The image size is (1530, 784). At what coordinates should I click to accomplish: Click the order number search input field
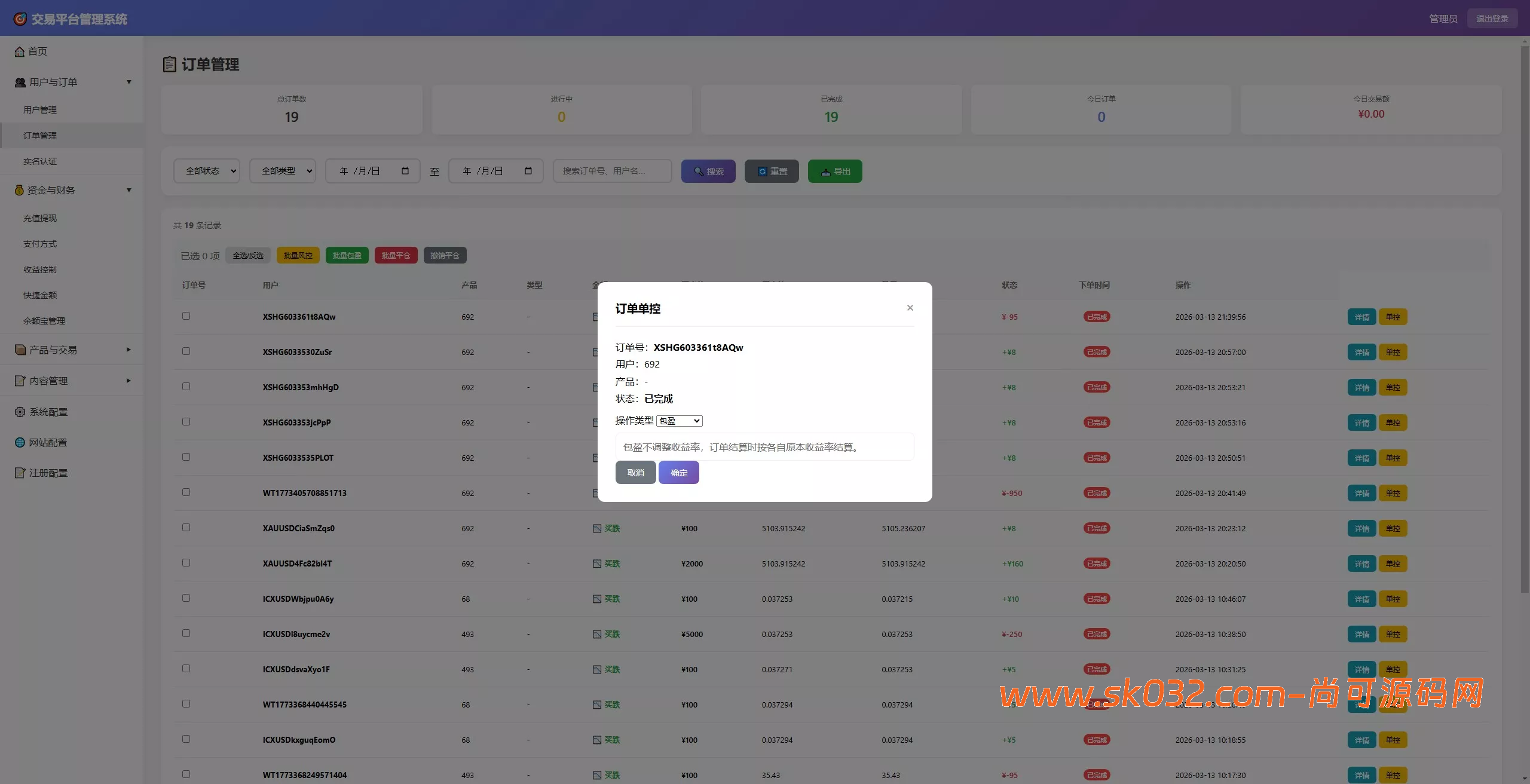[x=611, y=171]
